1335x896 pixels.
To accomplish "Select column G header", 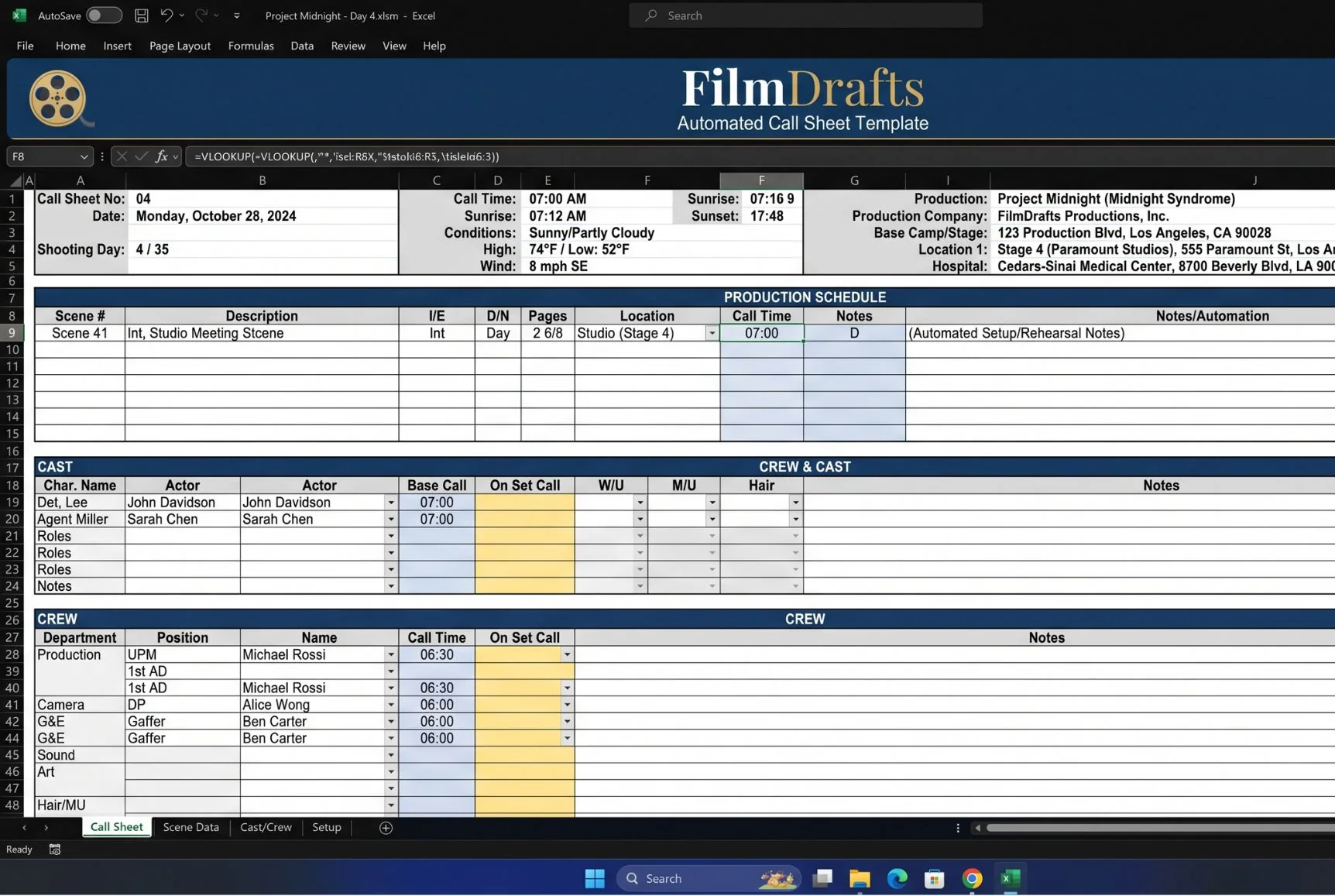I will click(x=854, y=180).
